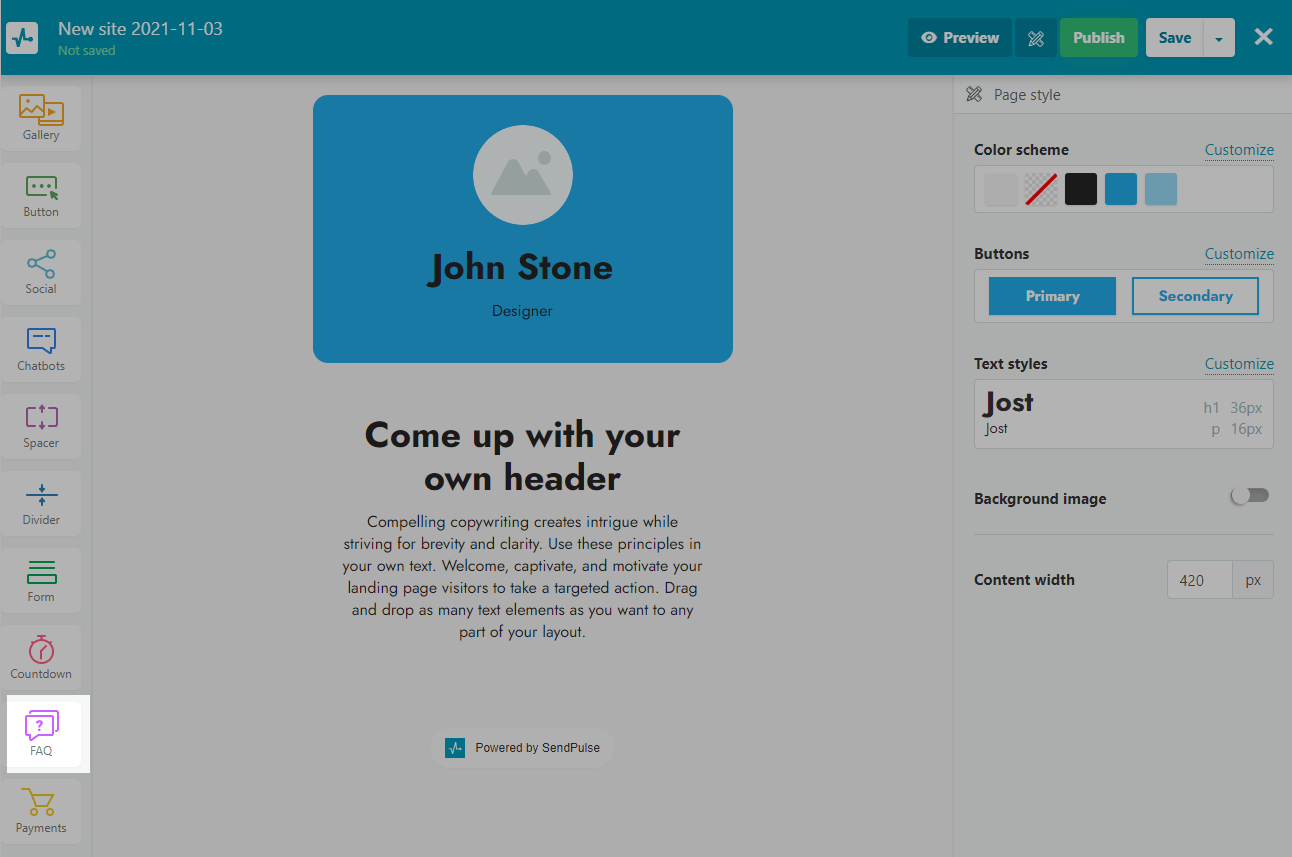
Task: Pick the black color swatch
Action: 1081,189
